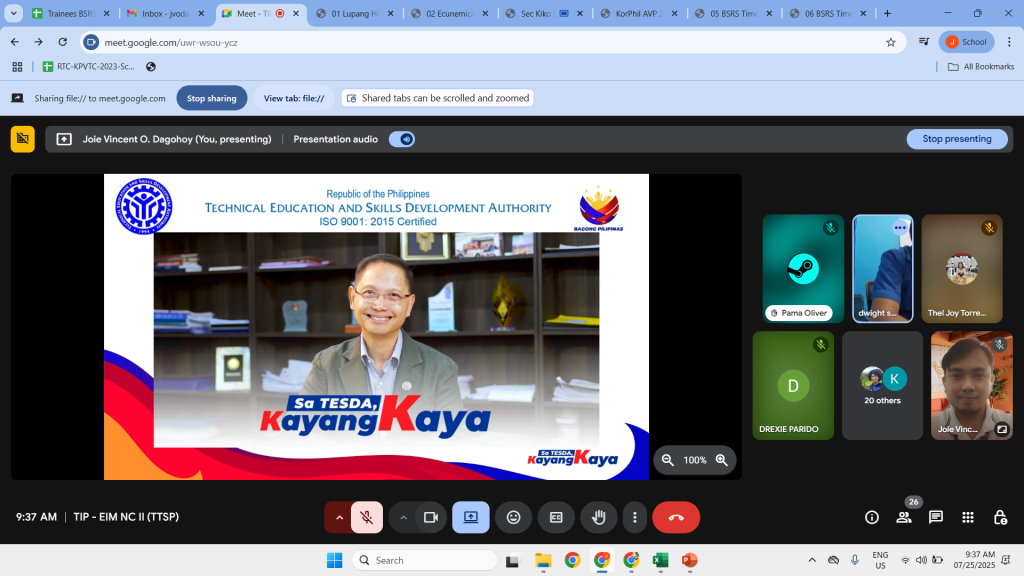Click taskbar Search box
This screenshot has height=576, width=1024.
[x=424, y=560]
